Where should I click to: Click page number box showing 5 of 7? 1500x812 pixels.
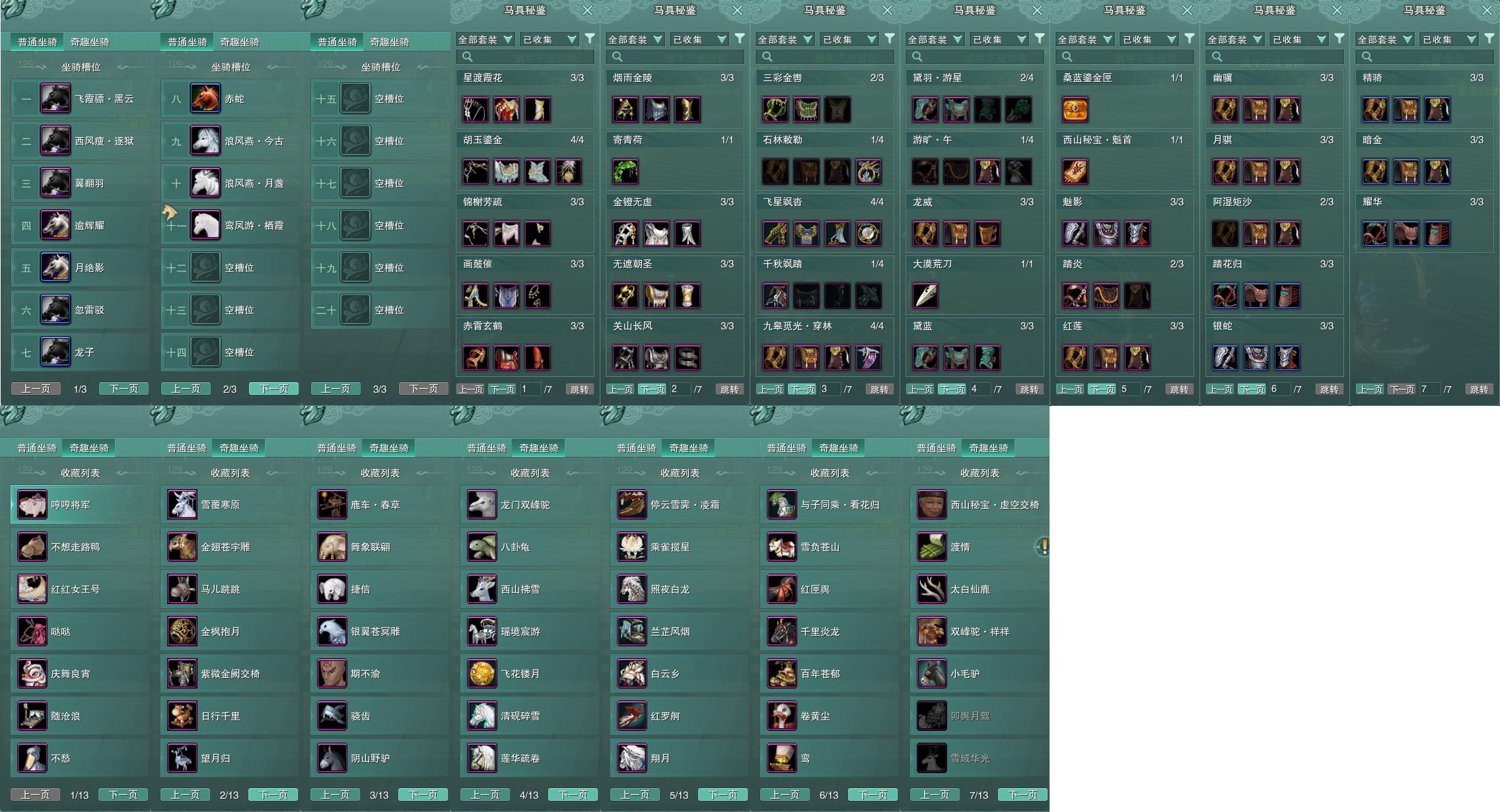pos(1129,389)
